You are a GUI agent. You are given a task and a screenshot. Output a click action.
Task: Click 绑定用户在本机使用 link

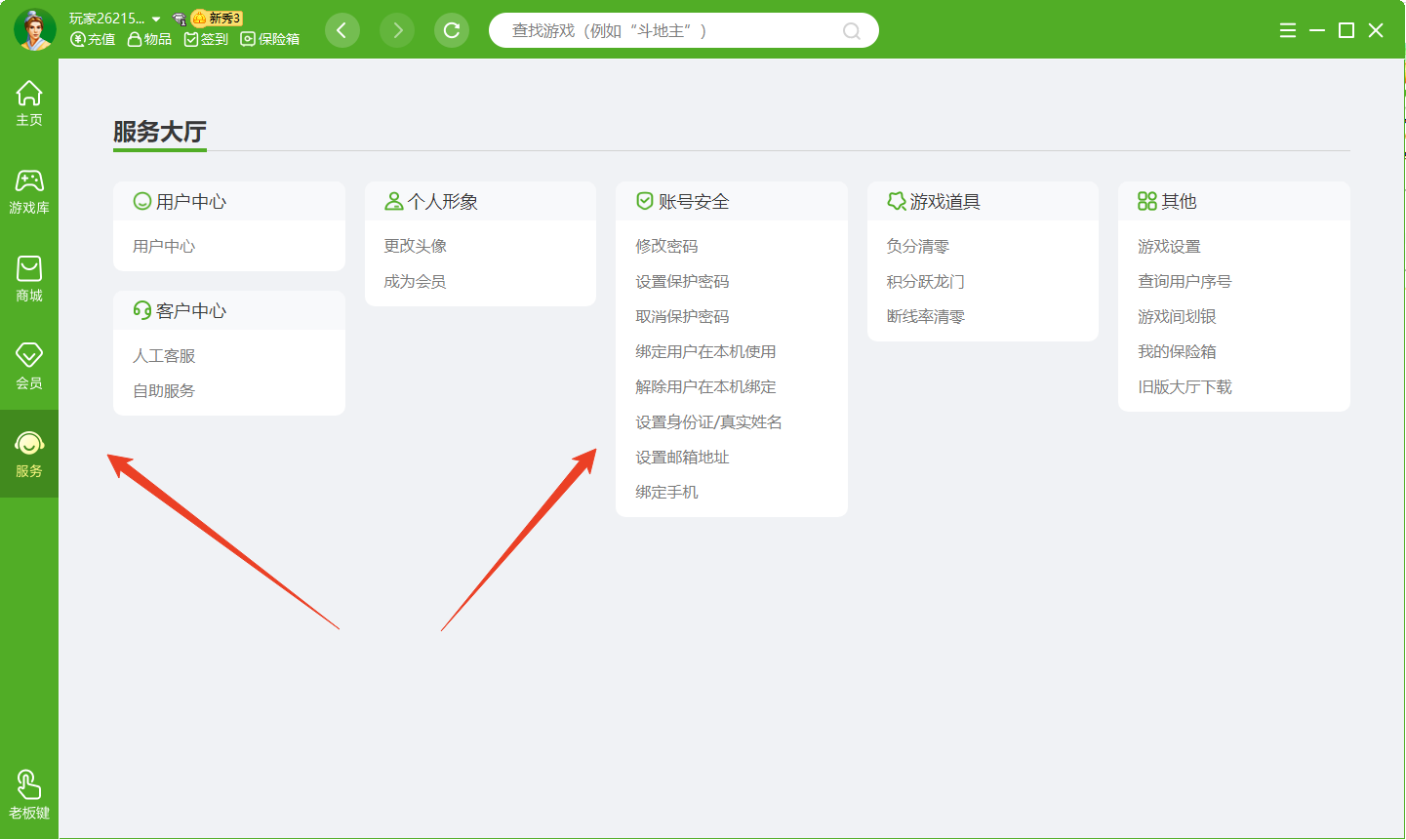[x=705, y=352]
